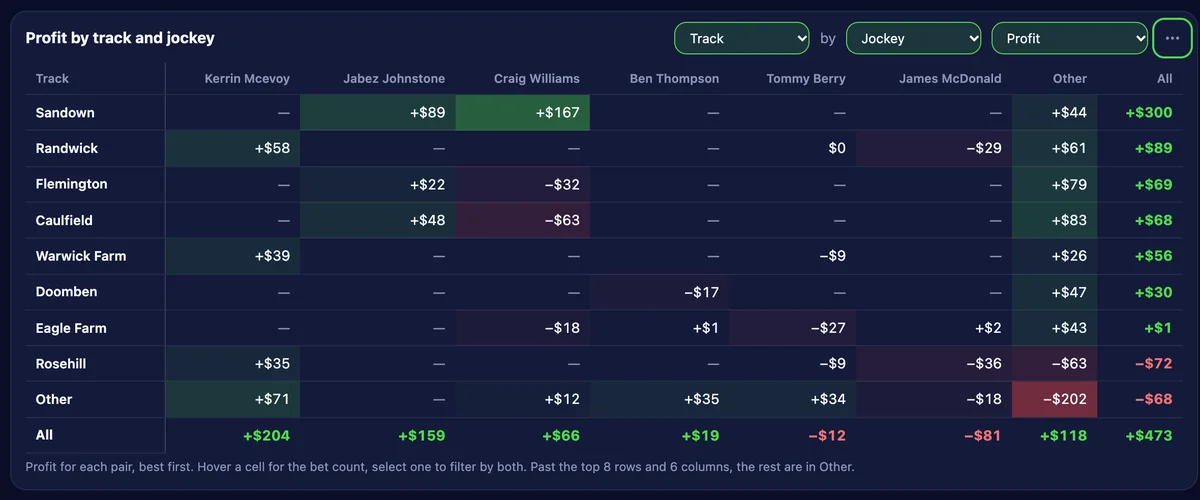Select the Eagle Farm / James McDonald +$2 cell
Screen dimensions: 1200x500
click(x=935, y=328)
